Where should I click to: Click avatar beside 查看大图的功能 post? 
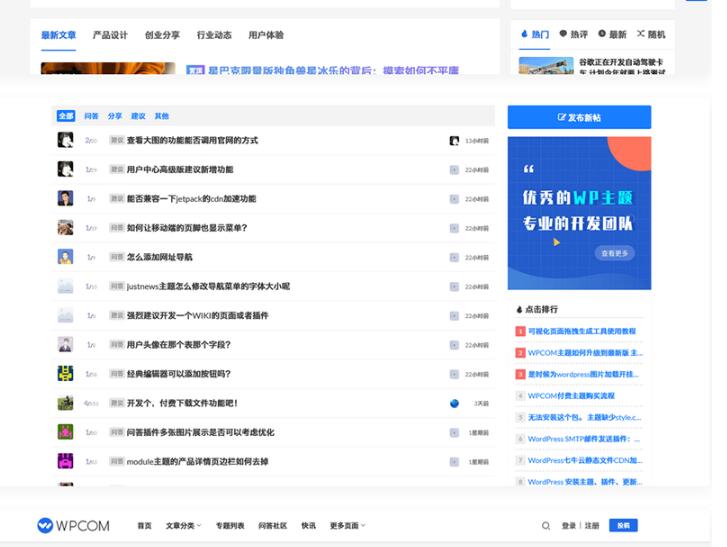pyautogui.click(x=65, y=141)
